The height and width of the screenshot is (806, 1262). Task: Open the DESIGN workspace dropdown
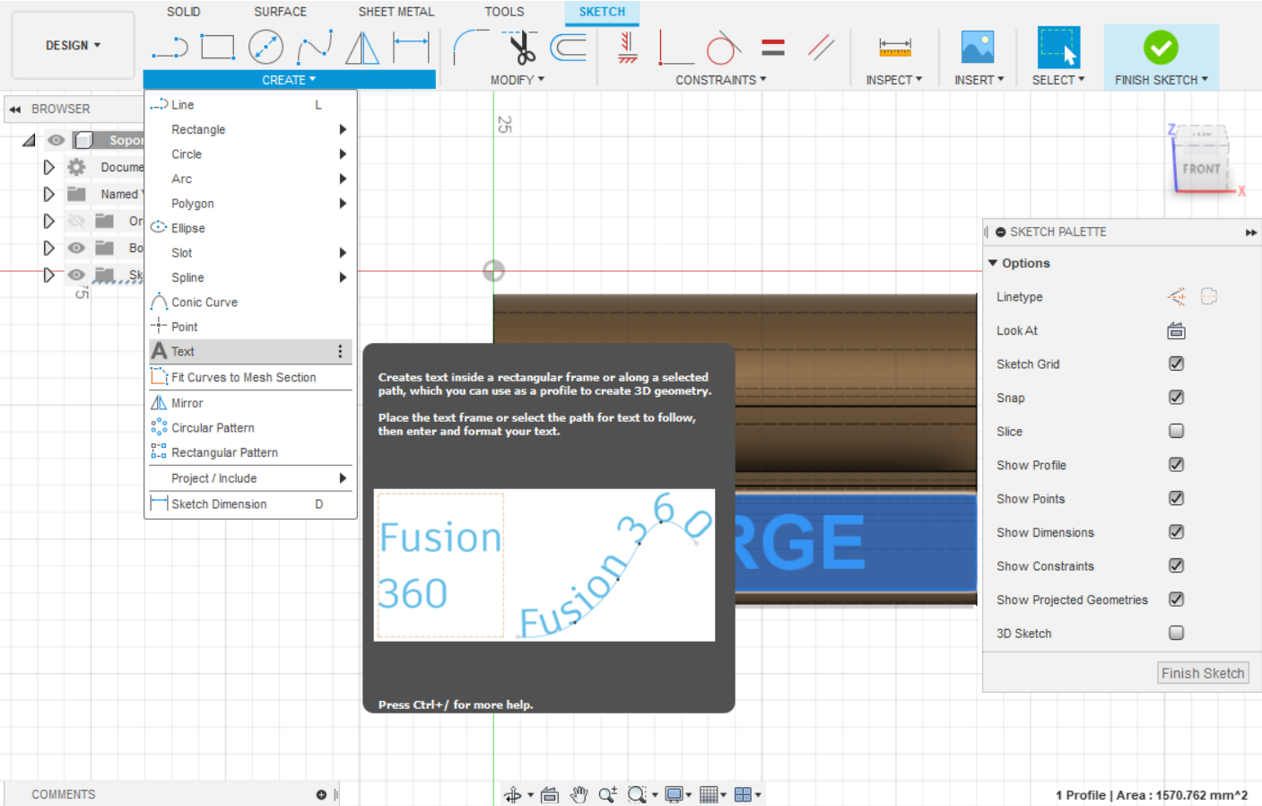coord(73,45)
